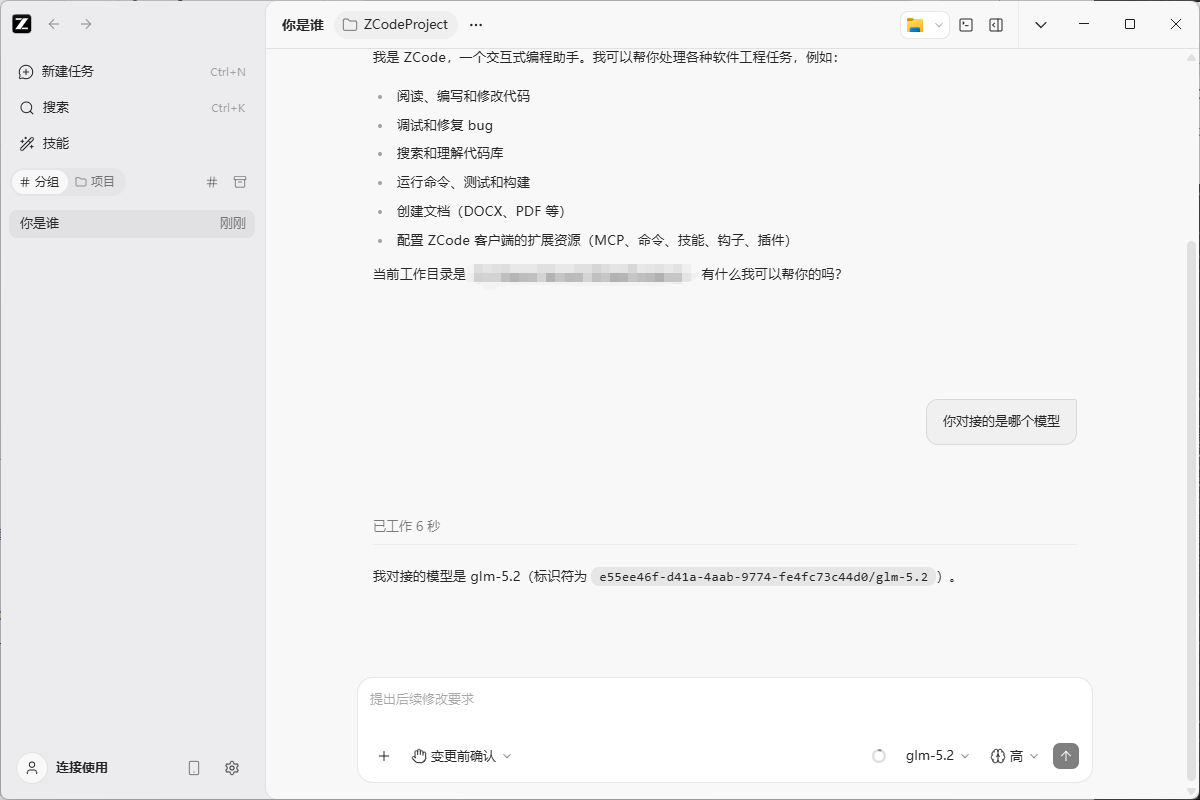Screen dimensions: 1200x800
Task: Go back with the left arrow
Action: click(54, 24)
